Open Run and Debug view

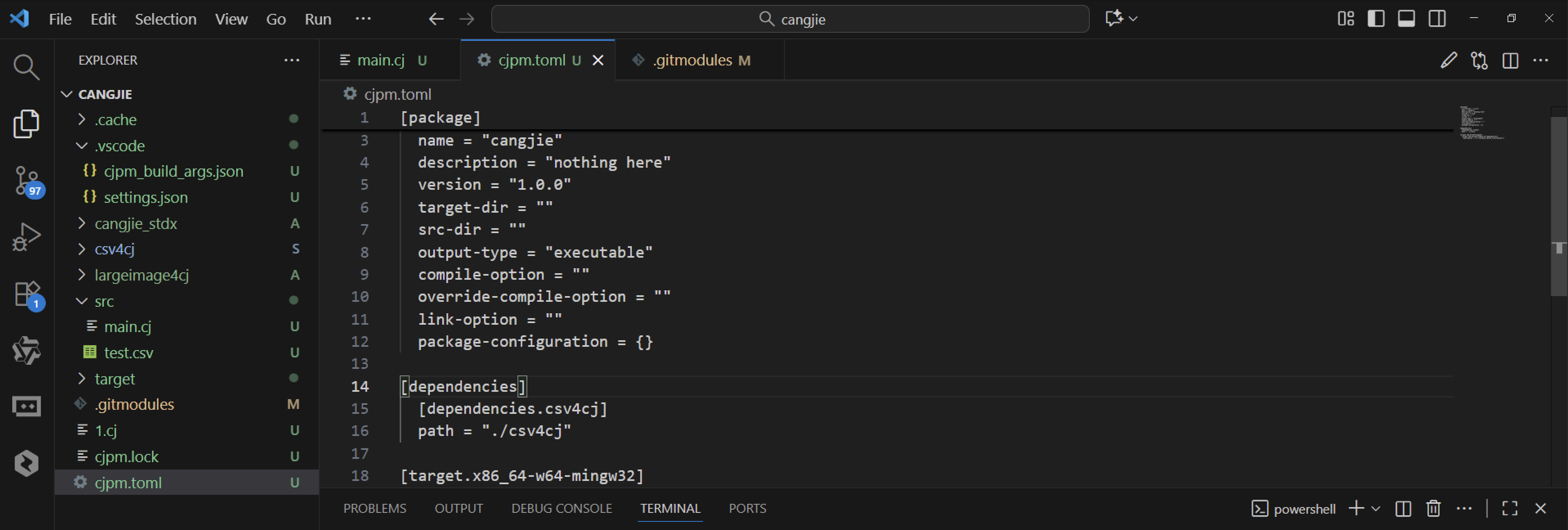point(26,236)
